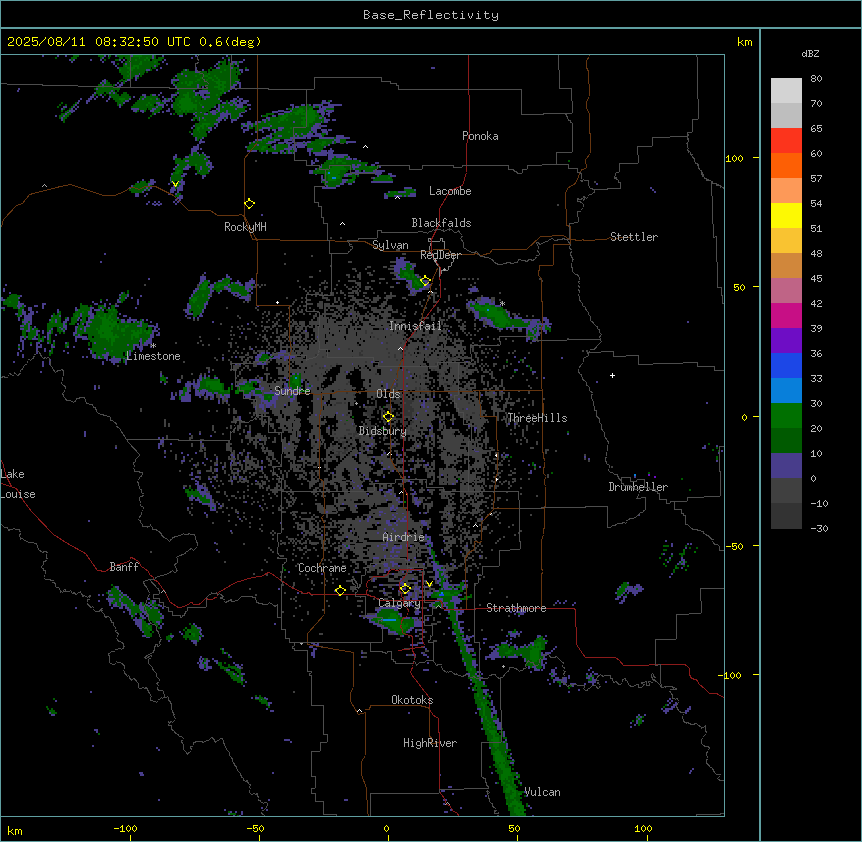
Task: Click the magenta 39-42 dBZ legend swatch
Action: pos(786,315)
